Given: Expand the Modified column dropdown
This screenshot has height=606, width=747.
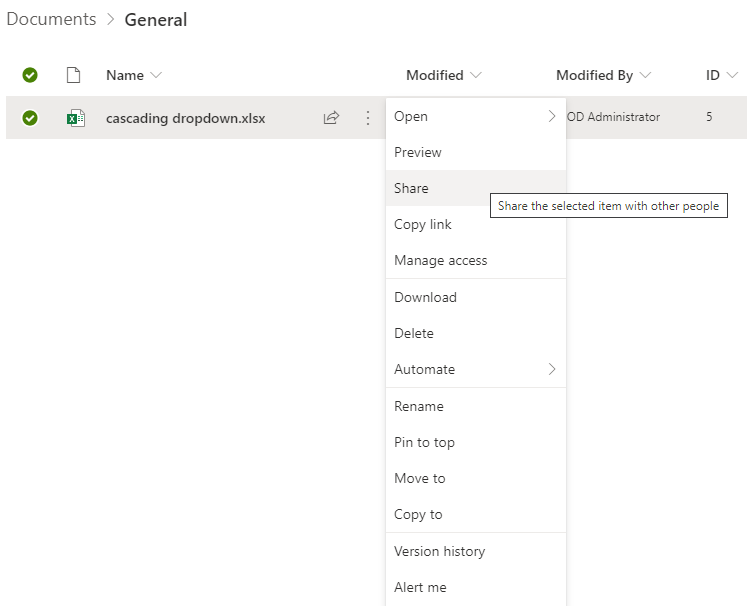Looking at the screenshot, I should [x=475, y=75].
